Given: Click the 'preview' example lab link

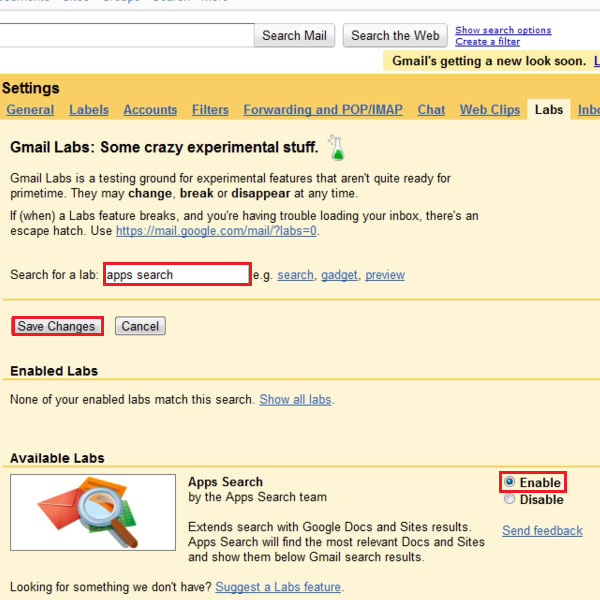Looking at the screenshot, I should coord(385,275).
